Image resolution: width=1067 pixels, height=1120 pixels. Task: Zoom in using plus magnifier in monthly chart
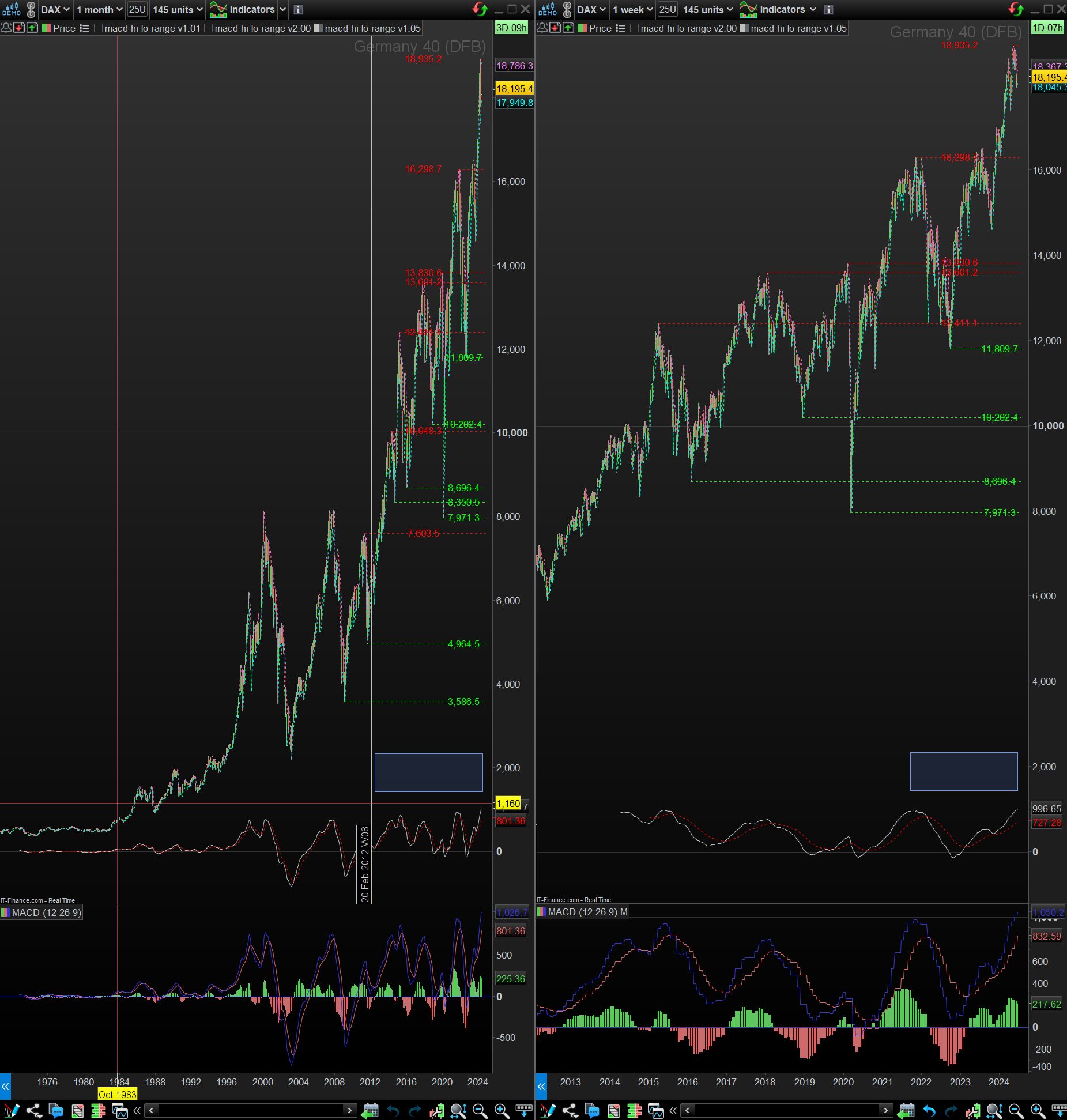pyautogui.click(x=502, y=1110)
